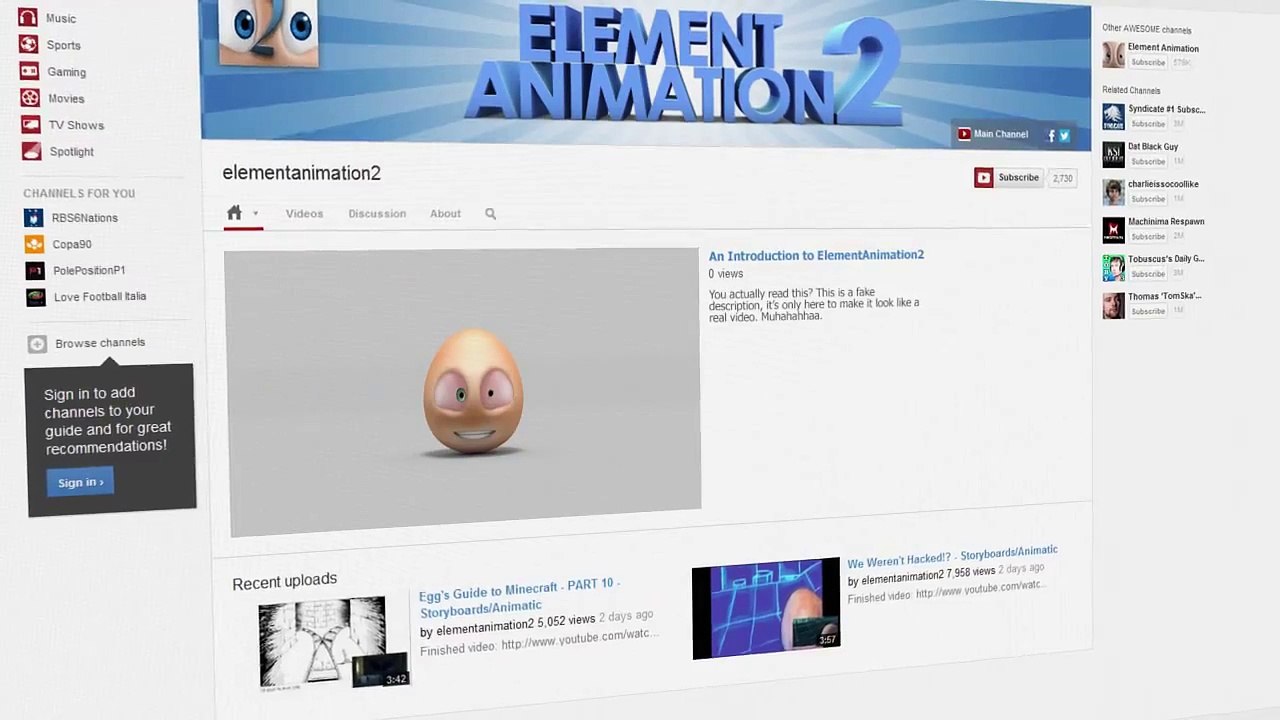The width and height of the screenshot is (1280, 720).
Task: Click the Love Football Italia name
Action: tap(100, 296)
